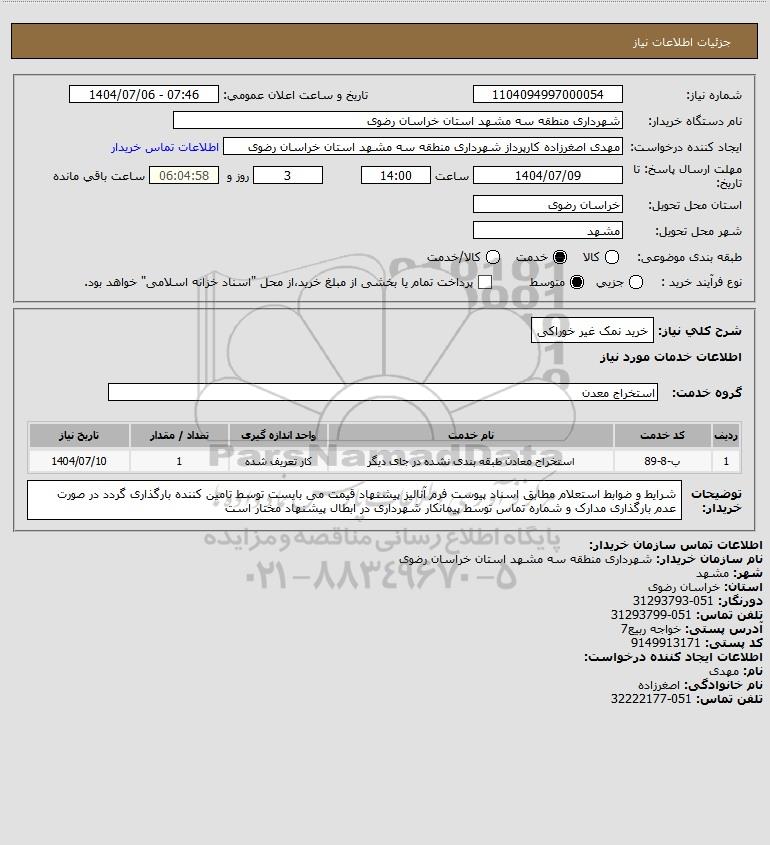Image resolution: width=770 pixels, height=845 pixels.
Task: Click the service table row with code ب-8-89
Action: click(385, 461)
